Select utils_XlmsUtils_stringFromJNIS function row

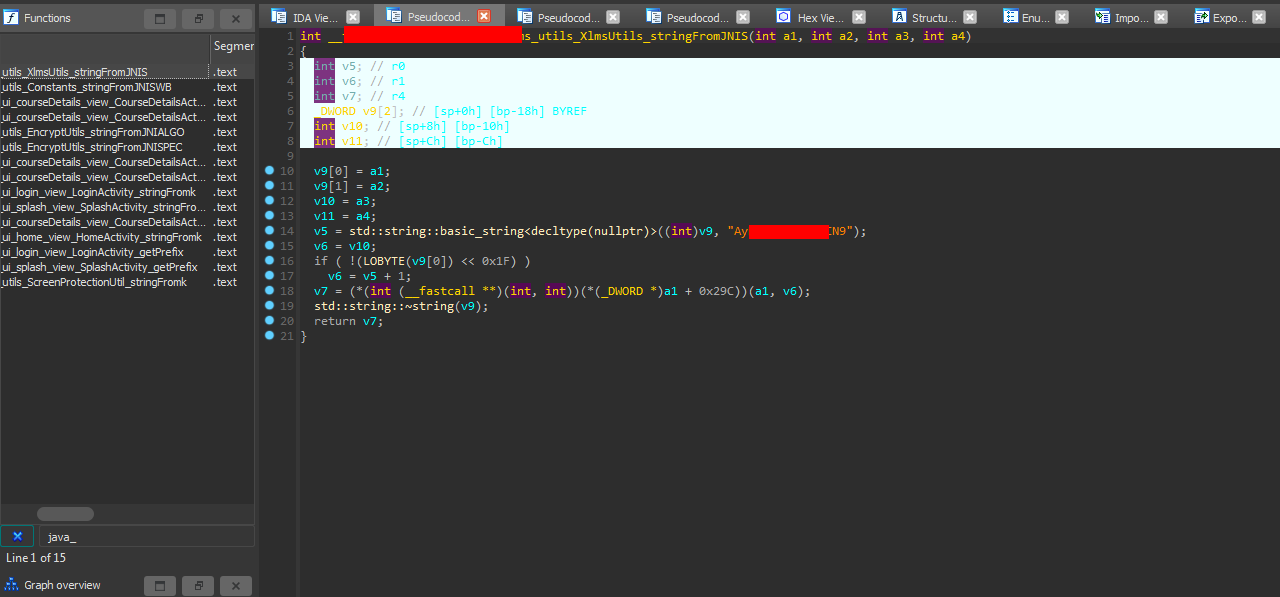tap(127, 72)
